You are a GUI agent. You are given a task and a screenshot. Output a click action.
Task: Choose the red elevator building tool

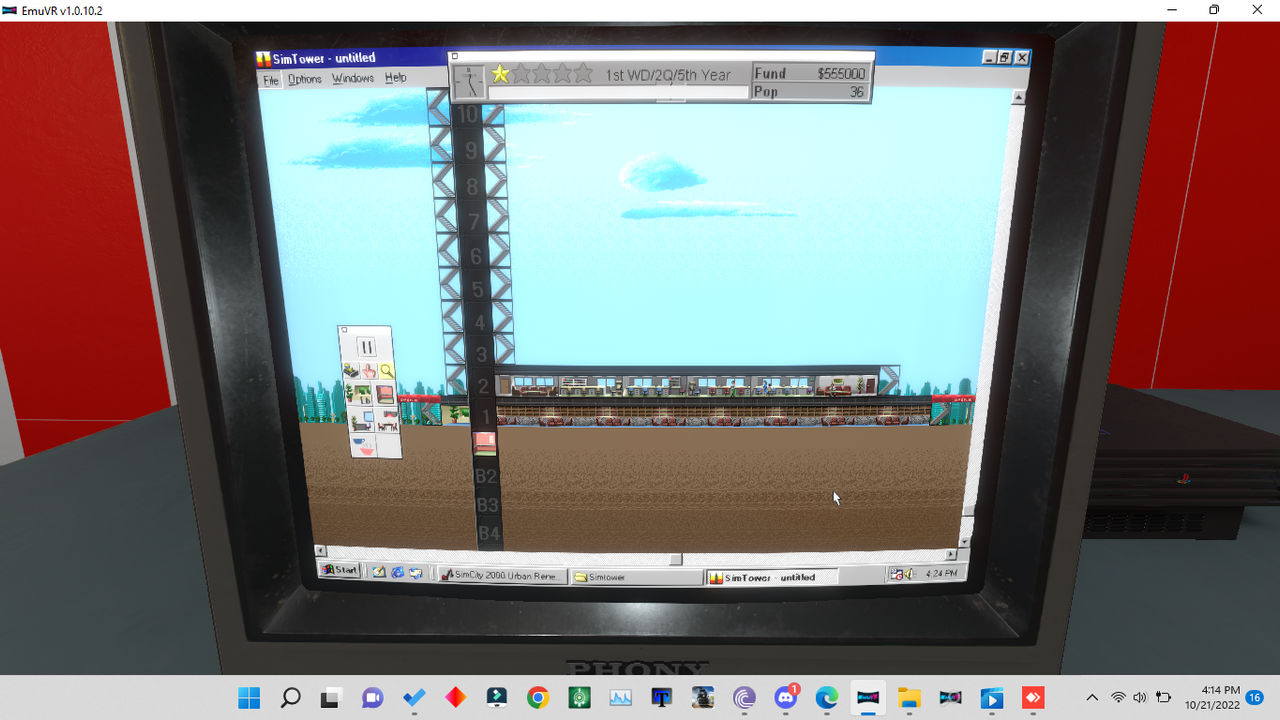pyautogui.click(x=384, y=393)
